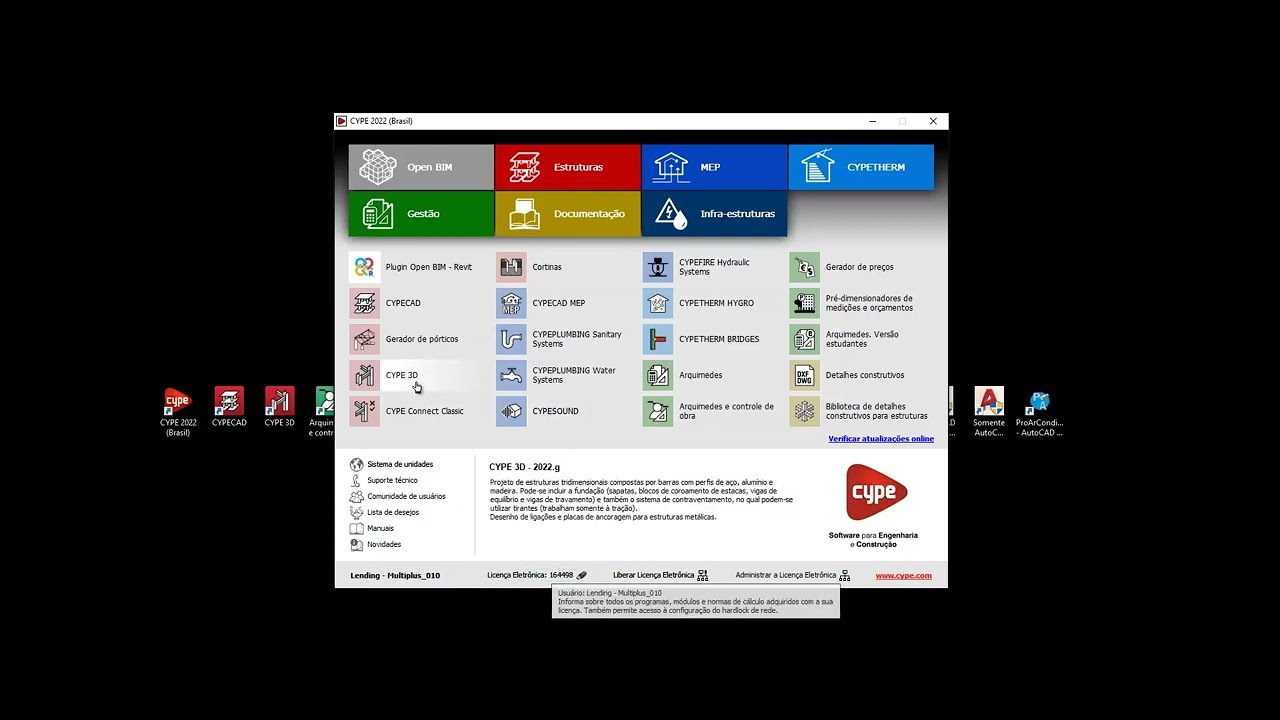Screen dimensions: 1280x720
Task: Click the Verificar atualizações online link
Action: [x=881, y=439]
